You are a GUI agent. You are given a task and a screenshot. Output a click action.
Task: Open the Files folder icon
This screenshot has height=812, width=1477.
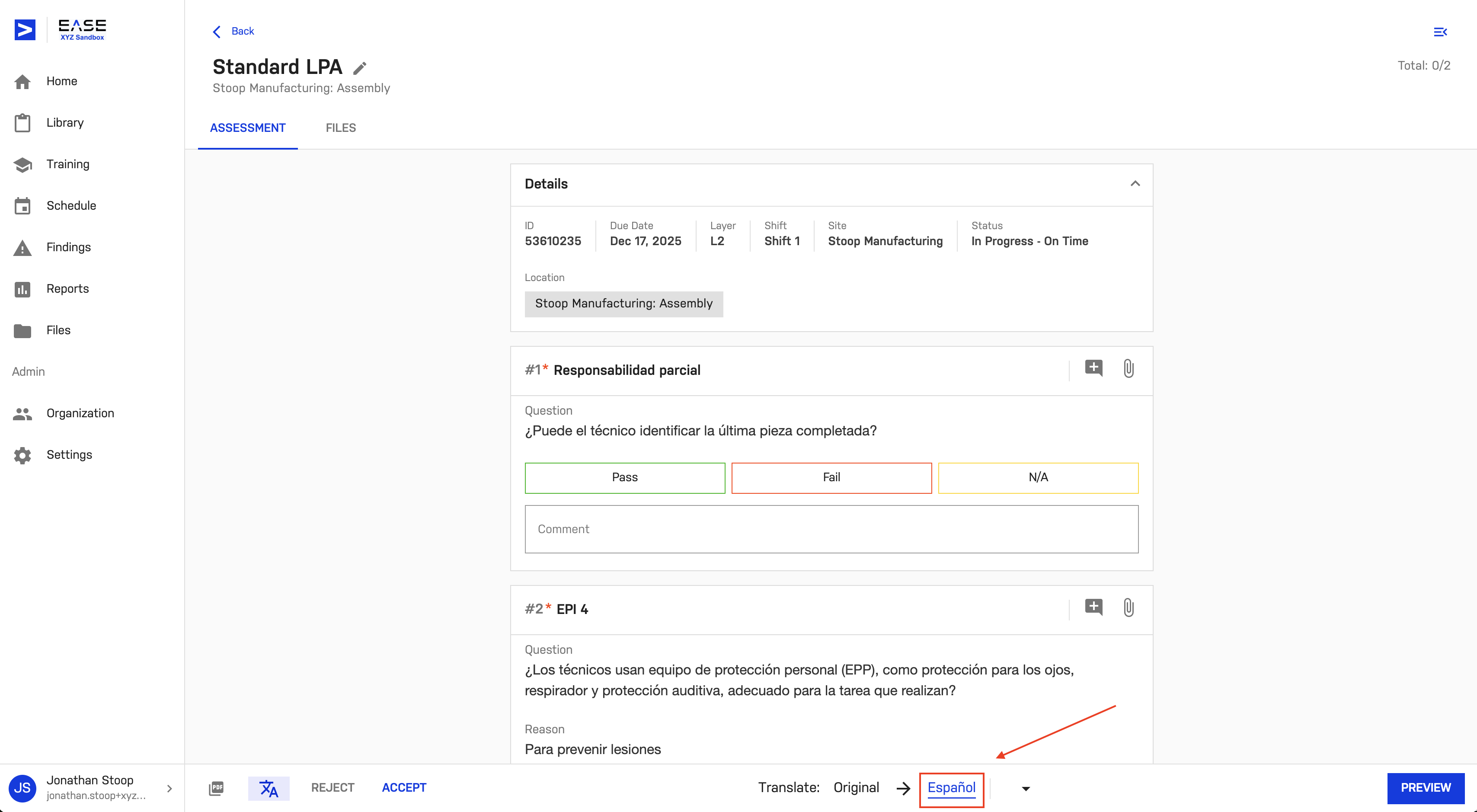coord(22,331)
